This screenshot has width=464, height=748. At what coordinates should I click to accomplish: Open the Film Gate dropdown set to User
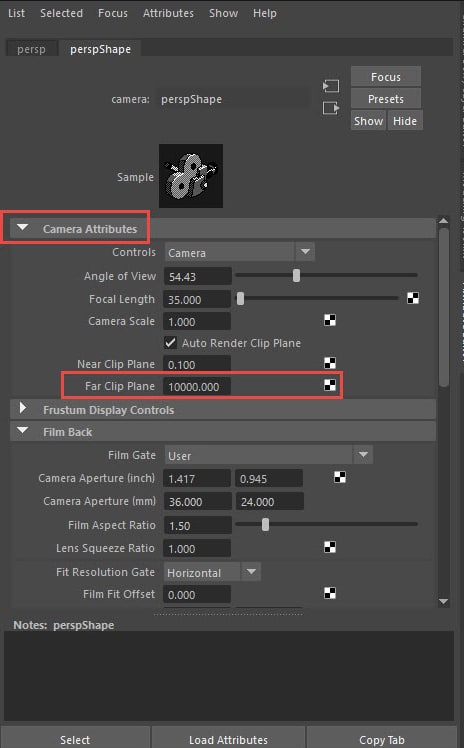[269, 455]
